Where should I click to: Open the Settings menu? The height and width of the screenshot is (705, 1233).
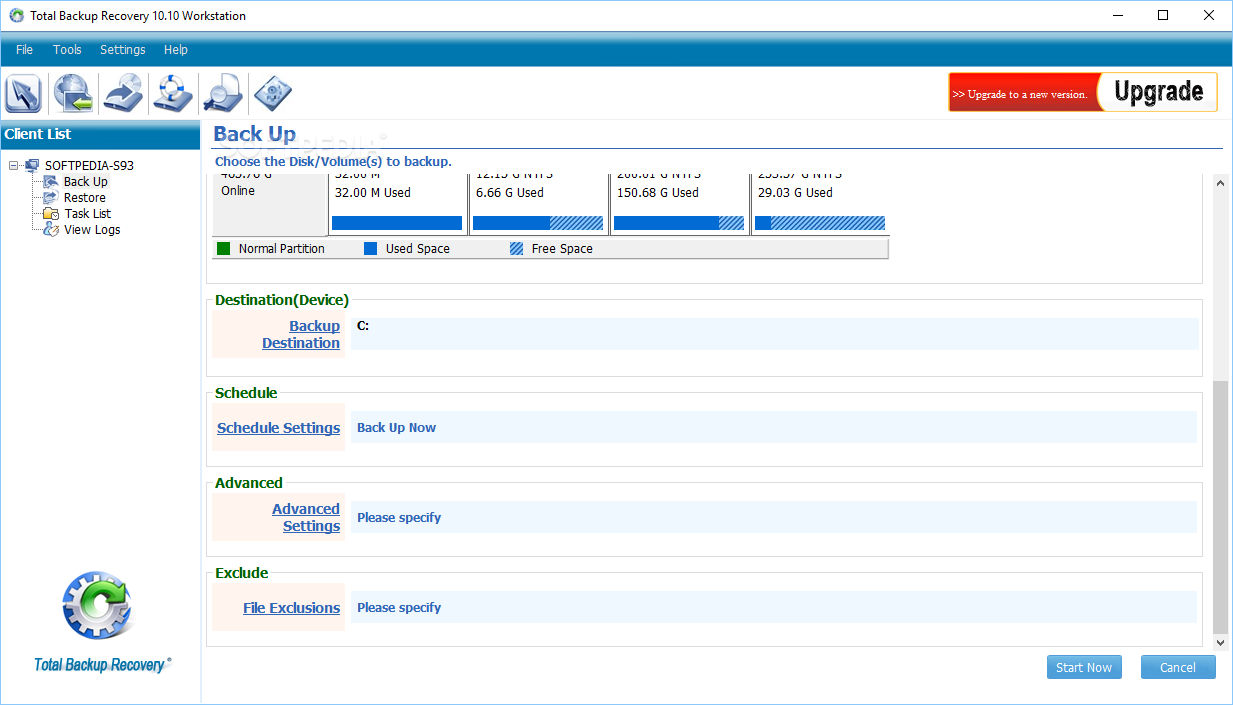[x=123, y=50]
